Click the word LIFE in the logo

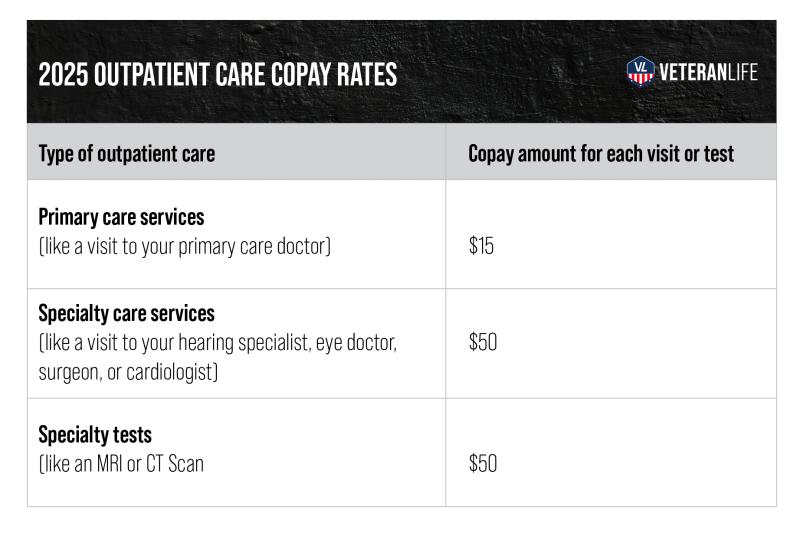click(x=742, y=72)
